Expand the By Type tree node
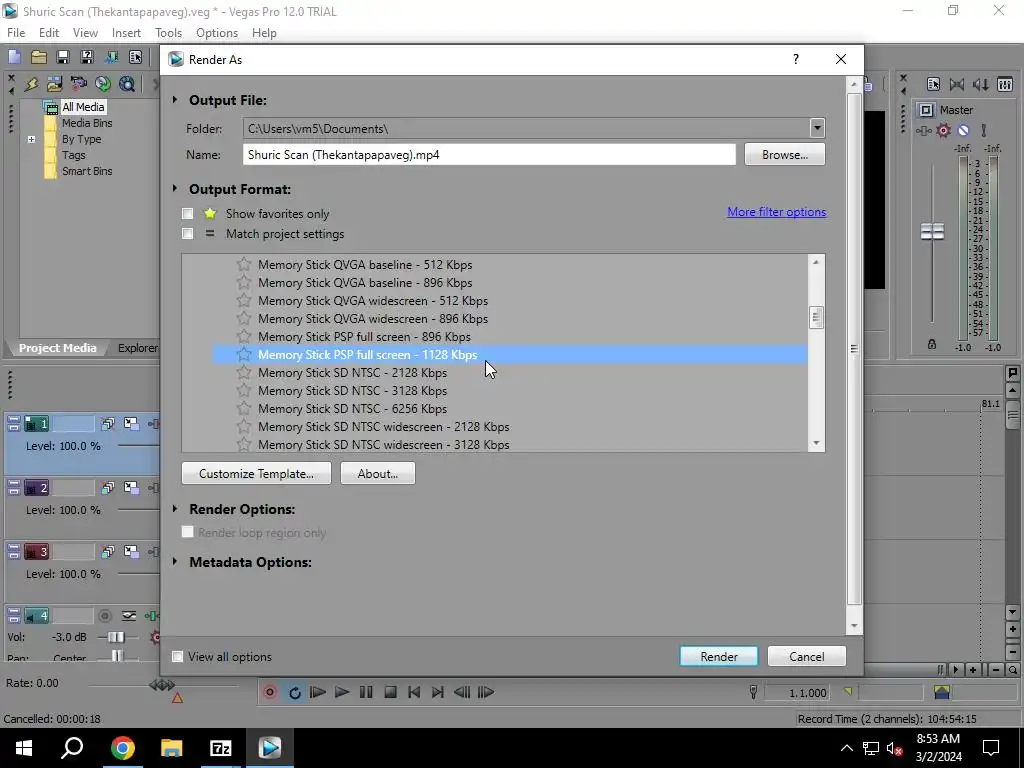 (x=31, y=139)
